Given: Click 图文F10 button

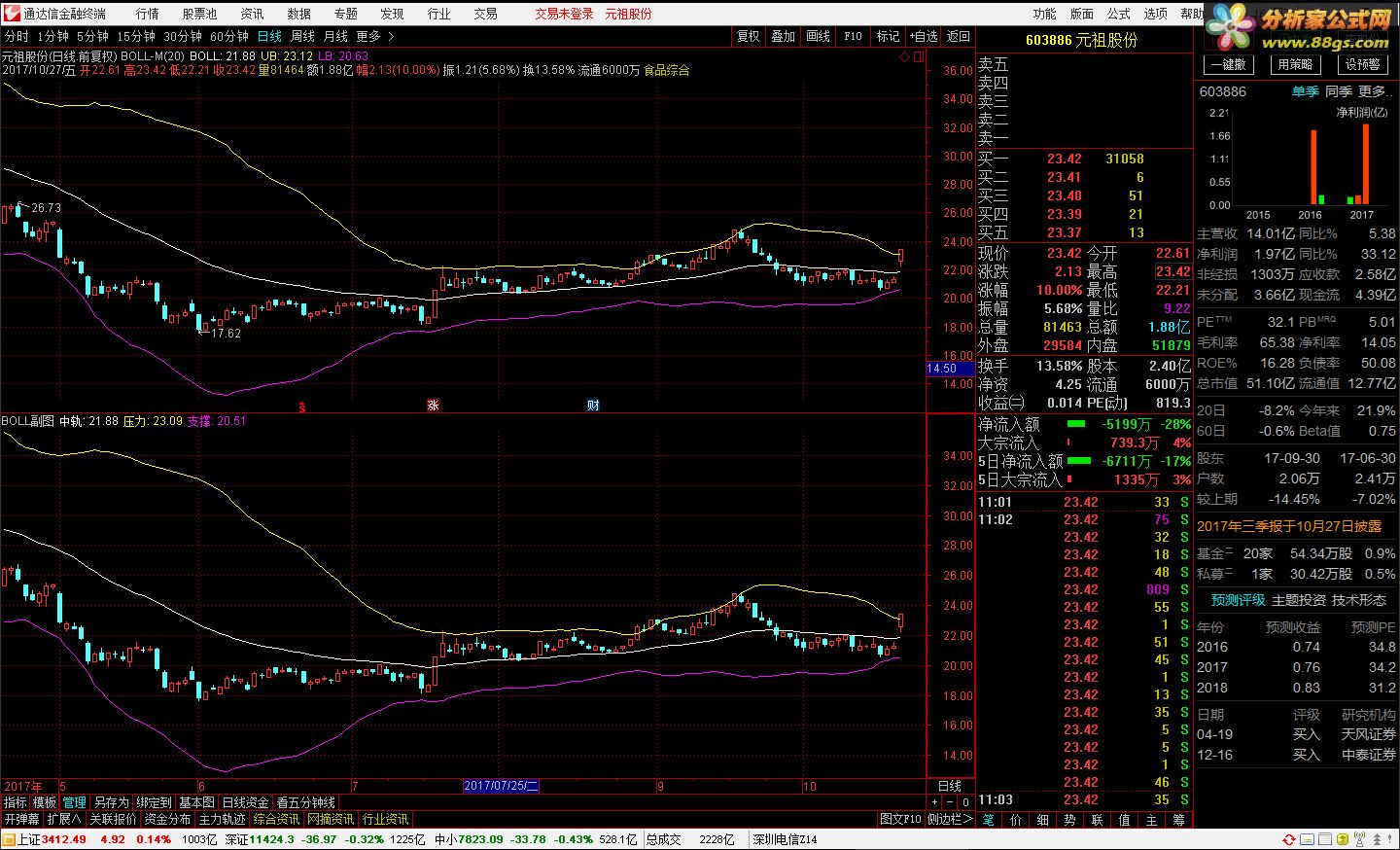Looking at the screenshot, I should pos(900,819).
